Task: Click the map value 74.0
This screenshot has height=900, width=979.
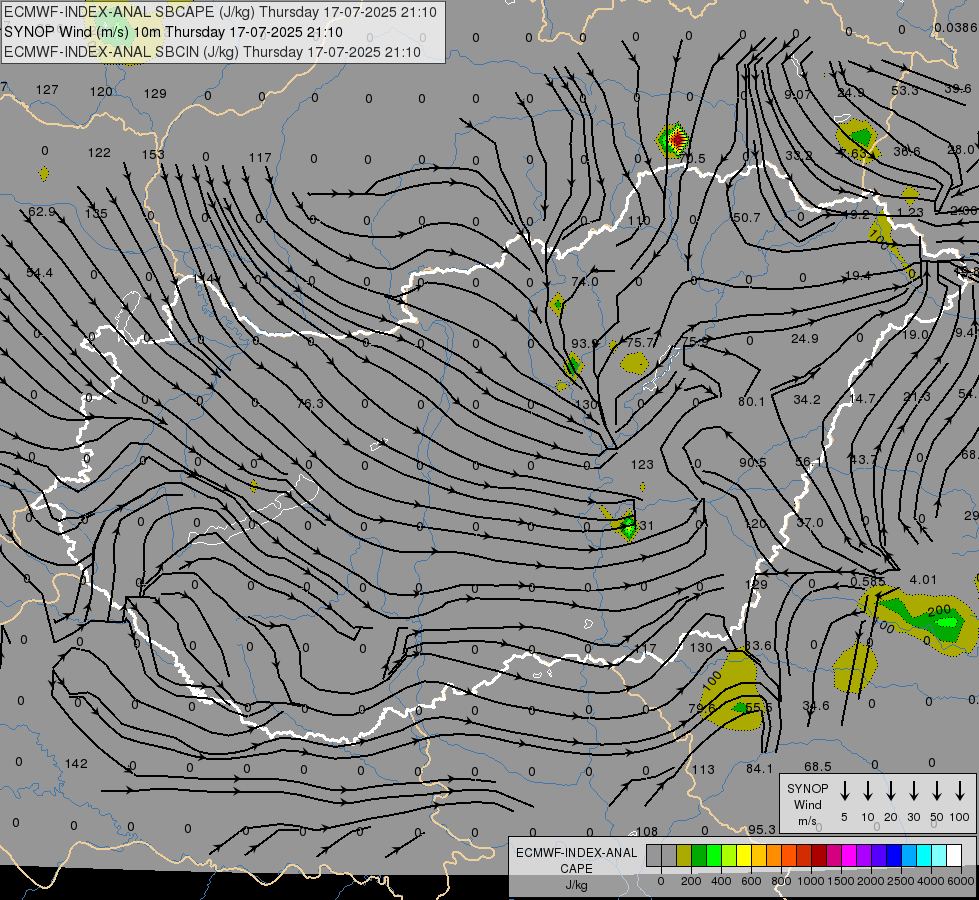Action: click(x=585, y=282)
